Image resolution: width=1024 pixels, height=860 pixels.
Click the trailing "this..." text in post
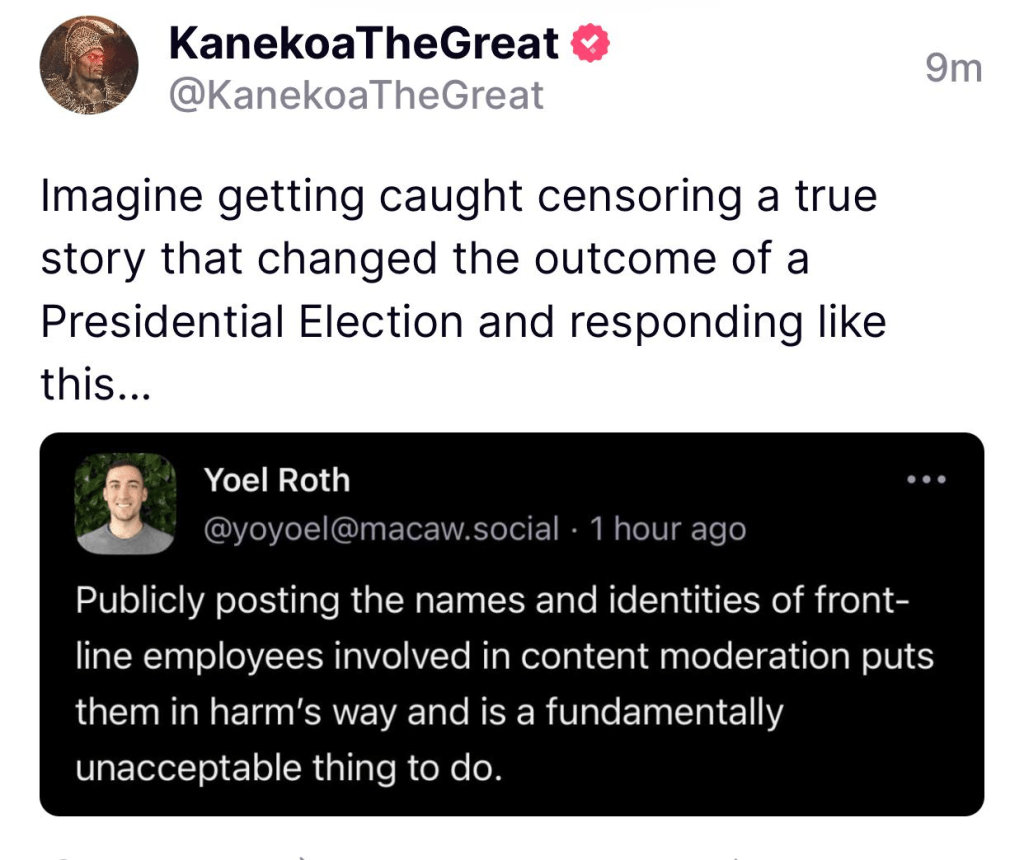click(x=95, y=385)
